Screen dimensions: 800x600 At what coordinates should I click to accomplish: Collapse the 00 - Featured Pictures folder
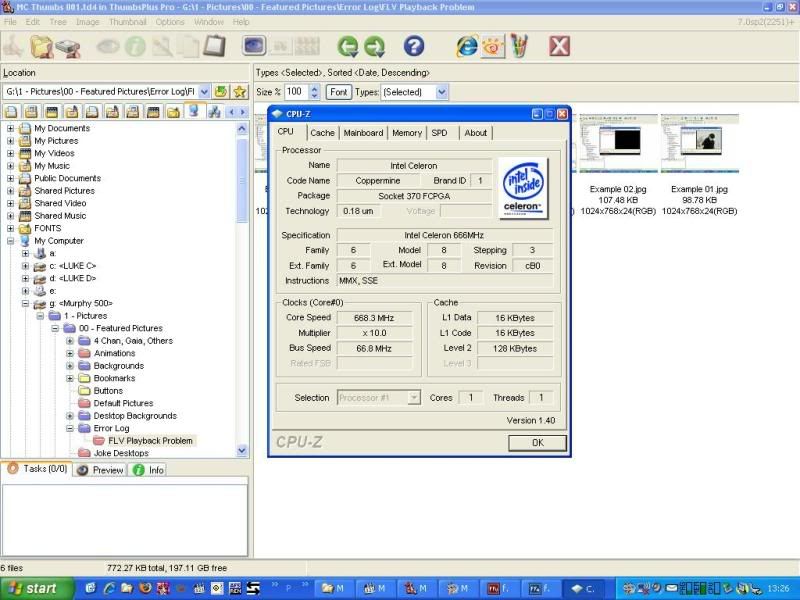(x=55, y=329)
